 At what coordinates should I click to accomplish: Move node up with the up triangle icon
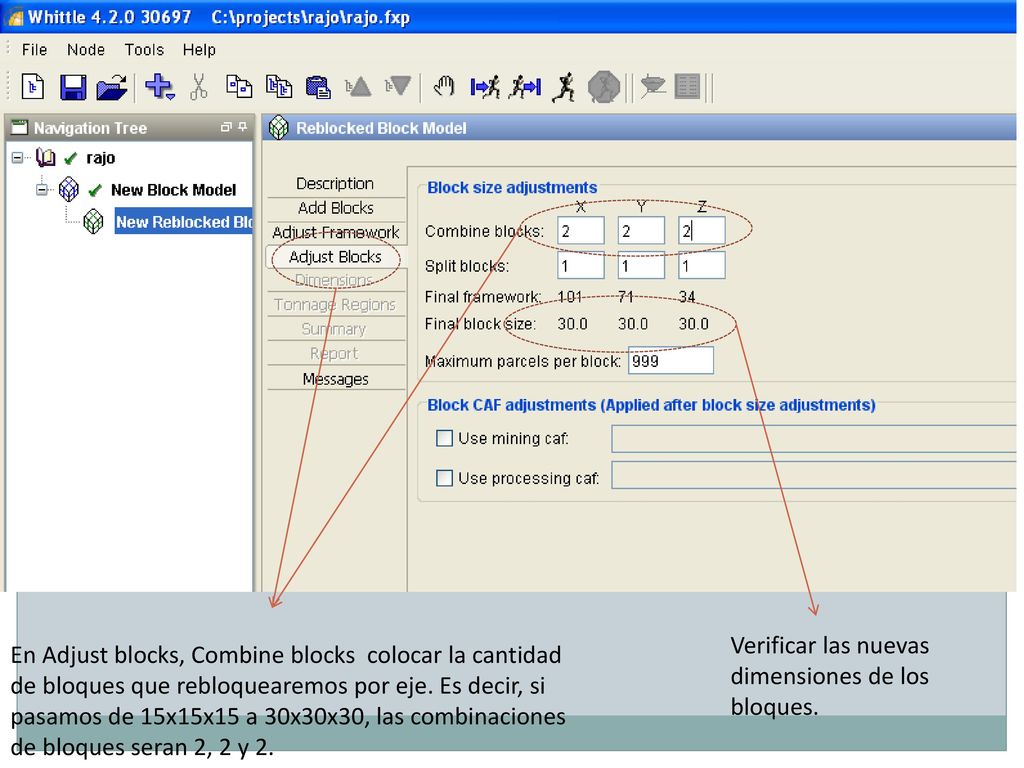tap(358, 86)
